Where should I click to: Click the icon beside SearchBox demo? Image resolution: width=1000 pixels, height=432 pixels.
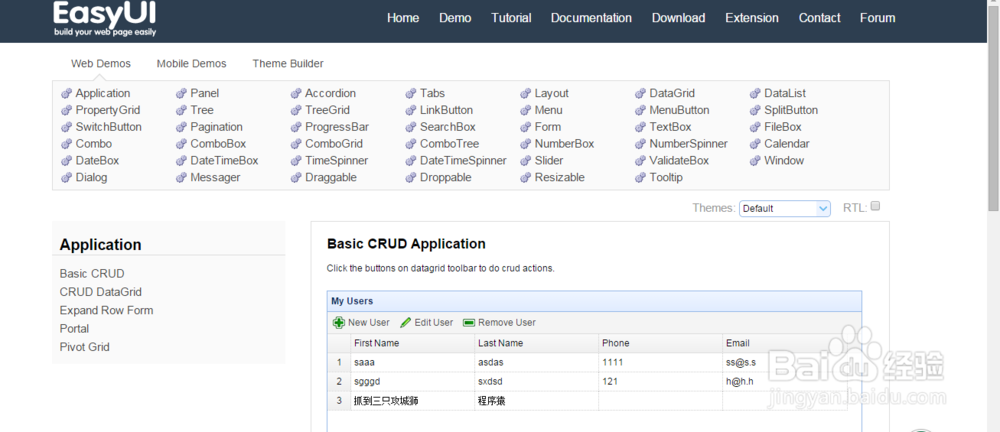[411, 128]
